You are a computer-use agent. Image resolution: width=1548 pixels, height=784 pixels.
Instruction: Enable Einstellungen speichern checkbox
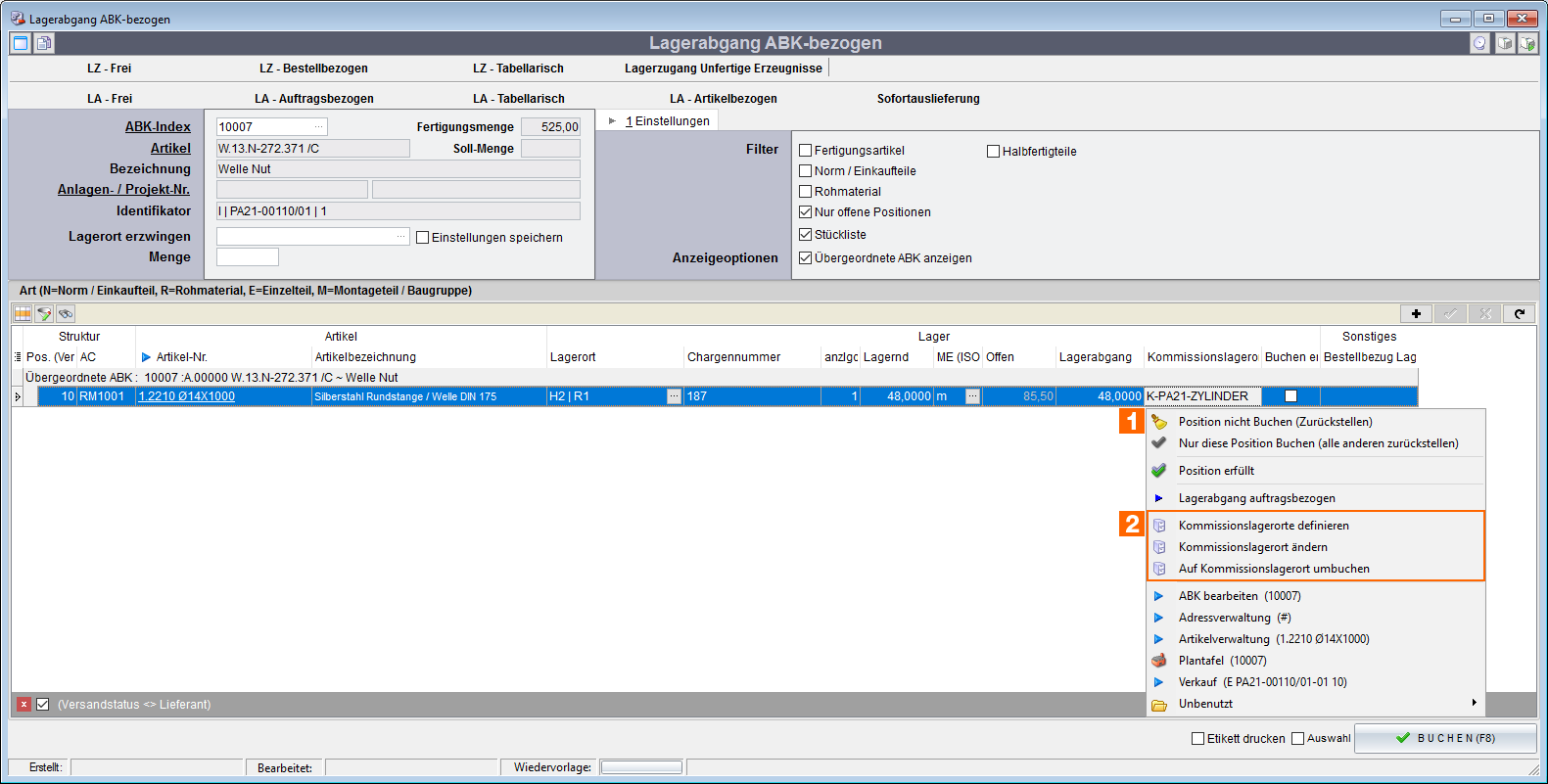[423, 238]
